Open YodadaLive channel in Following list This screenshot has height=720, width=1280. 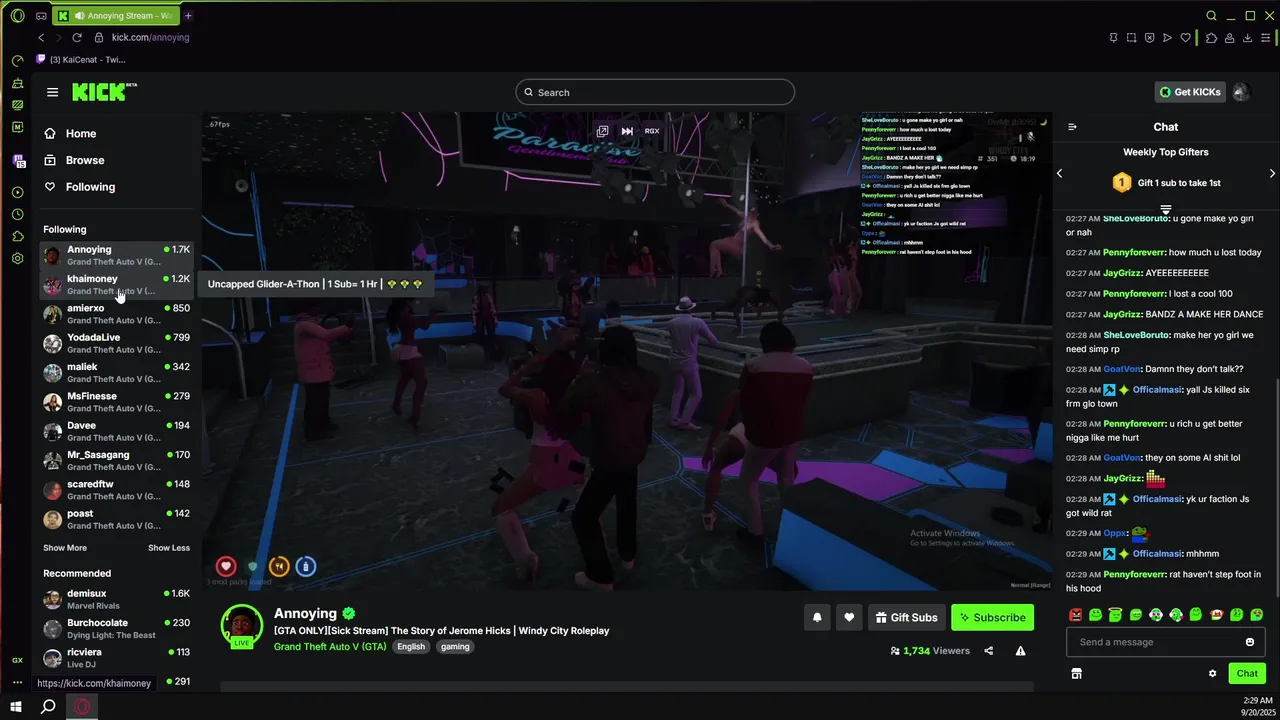point(117,343)
